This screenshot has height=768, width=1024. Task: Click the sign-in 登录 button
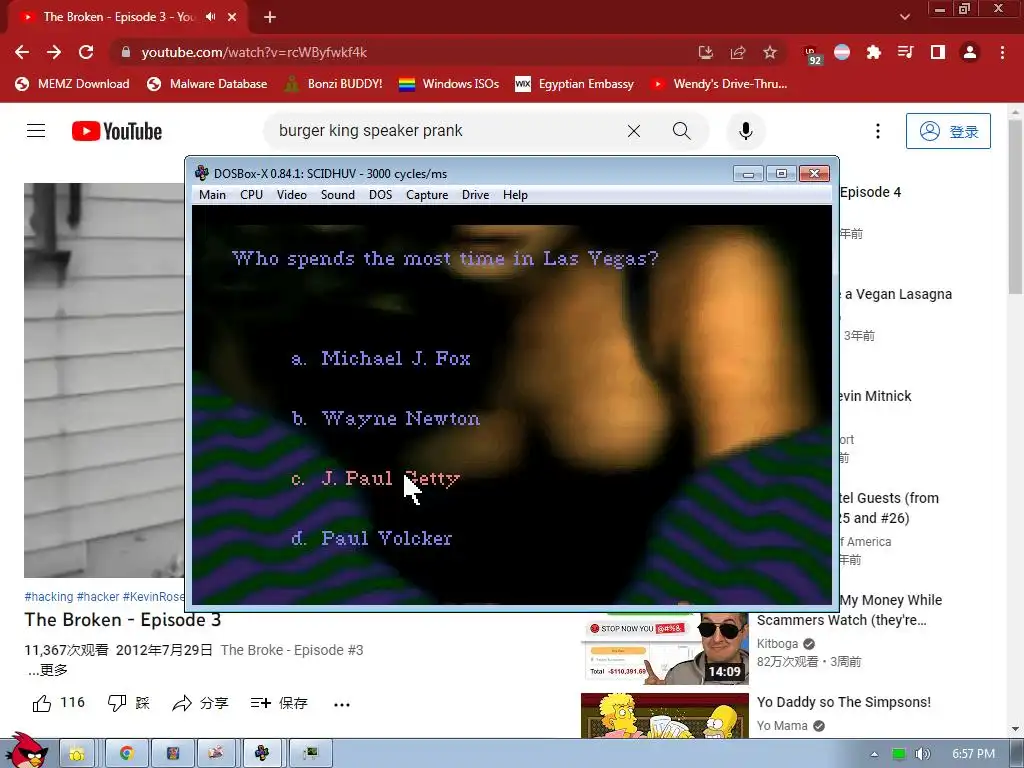948,131
